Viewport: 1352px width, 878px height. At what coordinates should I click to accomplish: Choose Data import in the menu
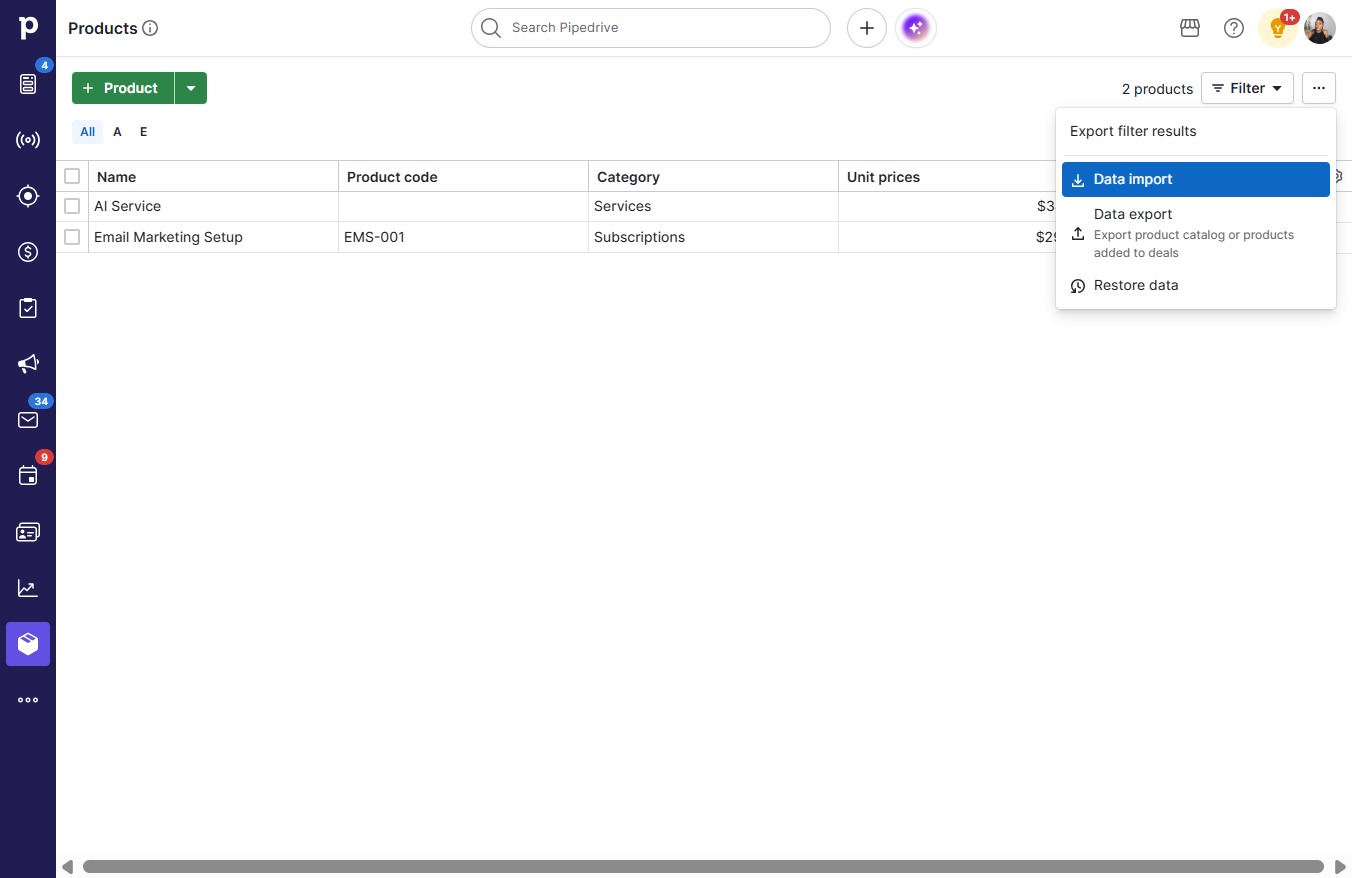point(1196,179)
